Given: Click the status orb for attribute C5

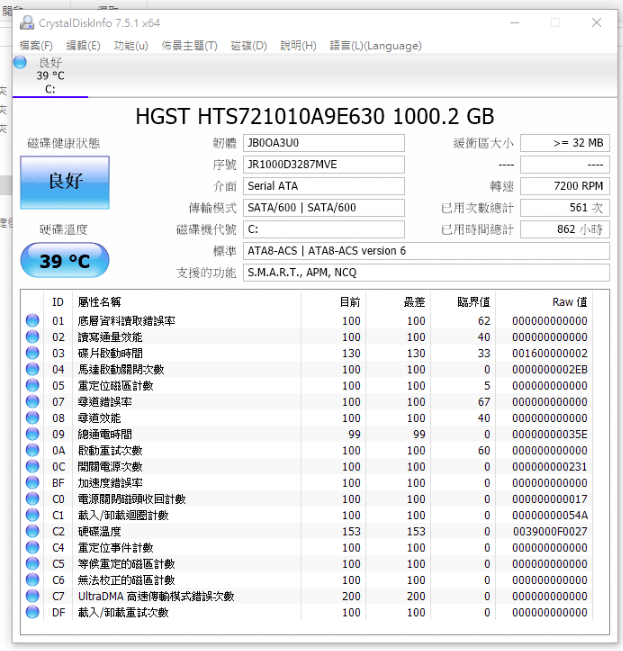Looking at the screenshot, I should 32,563.
